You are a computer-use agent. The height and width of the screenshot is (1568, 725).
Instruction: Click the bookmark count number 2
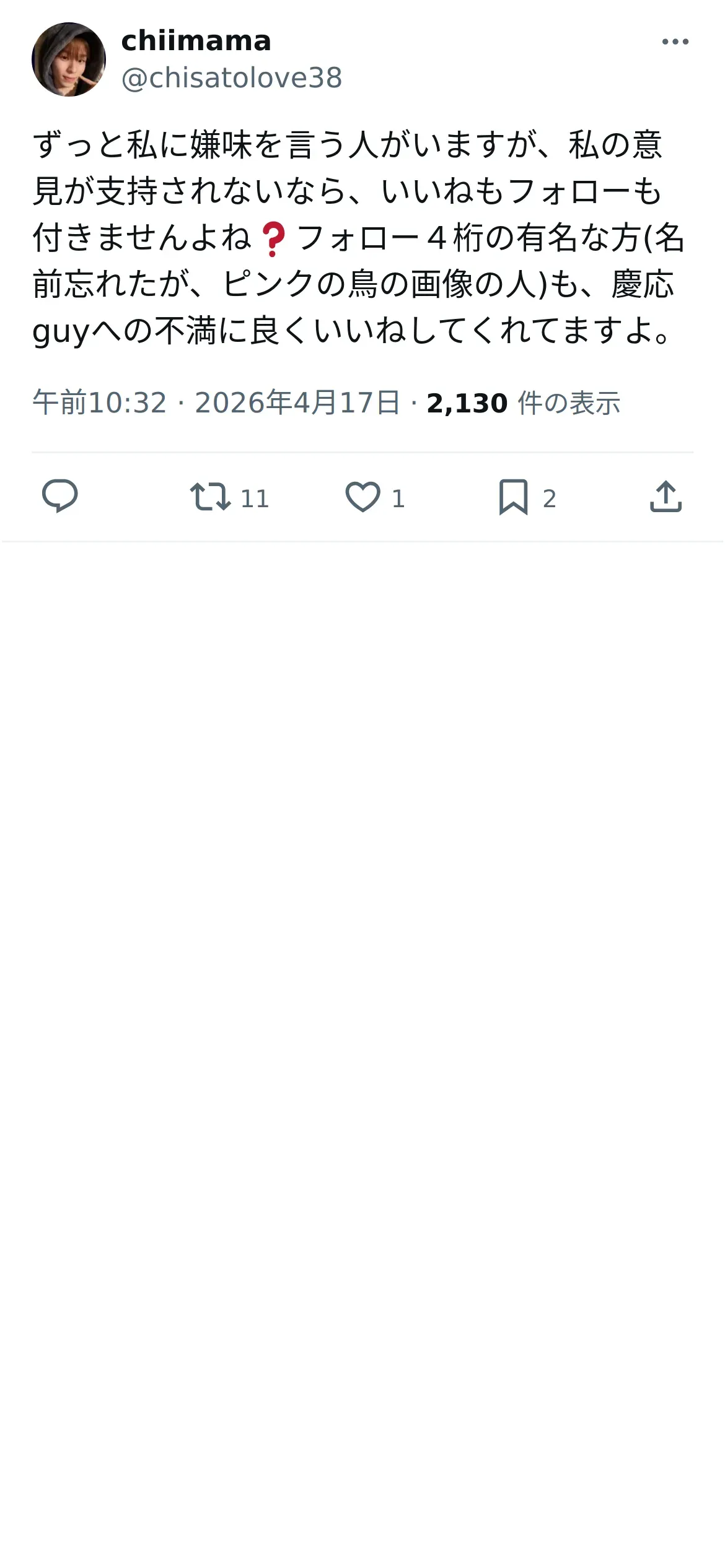[549, 499]
